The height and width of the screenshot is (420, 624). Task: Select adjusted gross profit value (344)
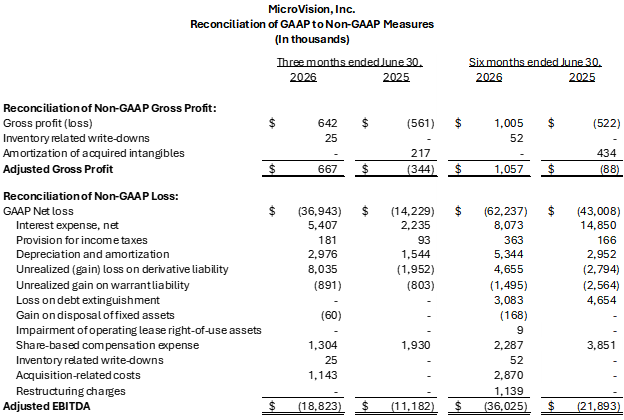[420, 169]
